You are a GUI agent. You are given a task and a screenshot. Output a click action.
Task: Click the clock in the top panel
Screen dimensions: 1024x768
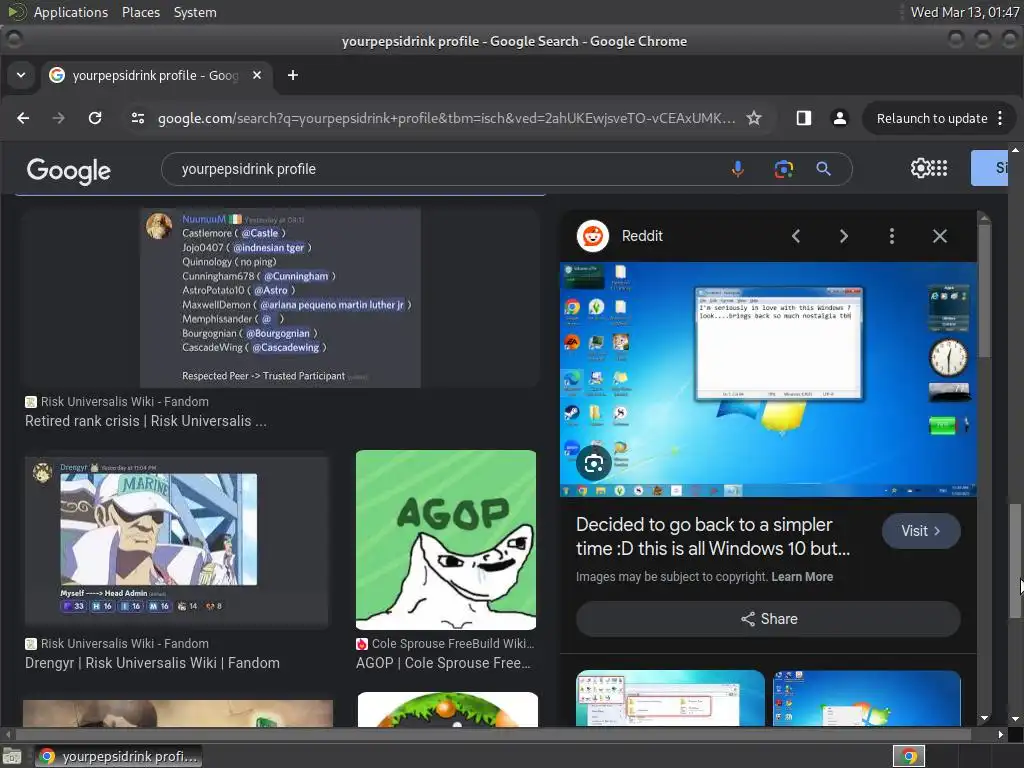(x=965, y=12)
